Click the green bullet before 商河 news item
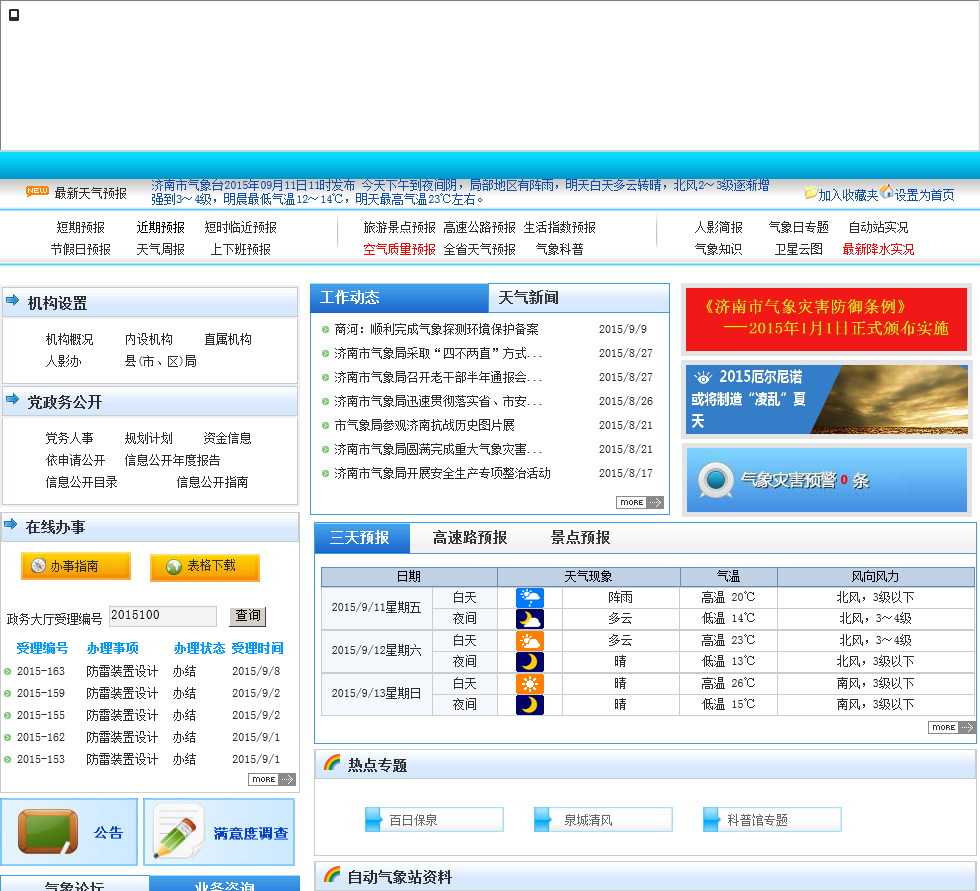980x891 pixels. point(325,330)
